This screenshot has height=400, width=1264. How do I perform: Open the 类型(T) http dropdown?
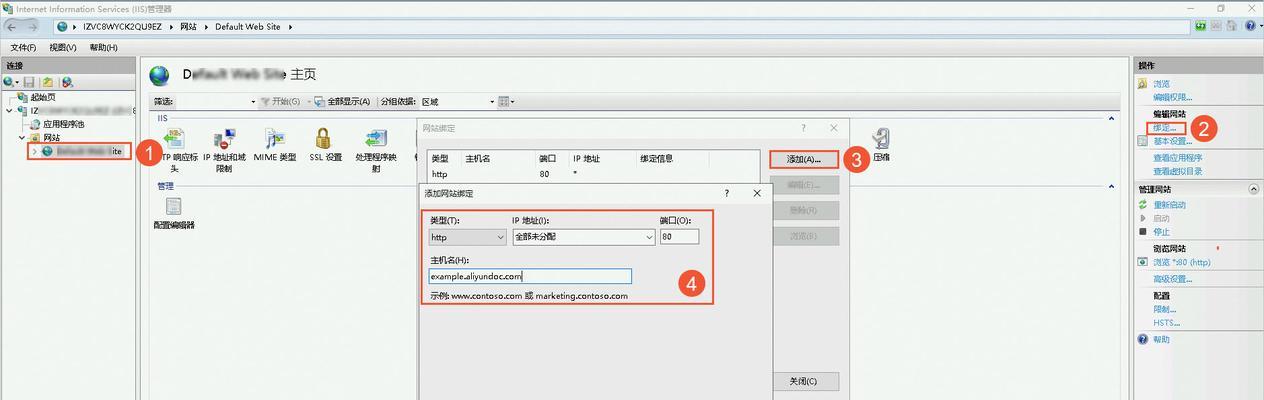[468, 237]
